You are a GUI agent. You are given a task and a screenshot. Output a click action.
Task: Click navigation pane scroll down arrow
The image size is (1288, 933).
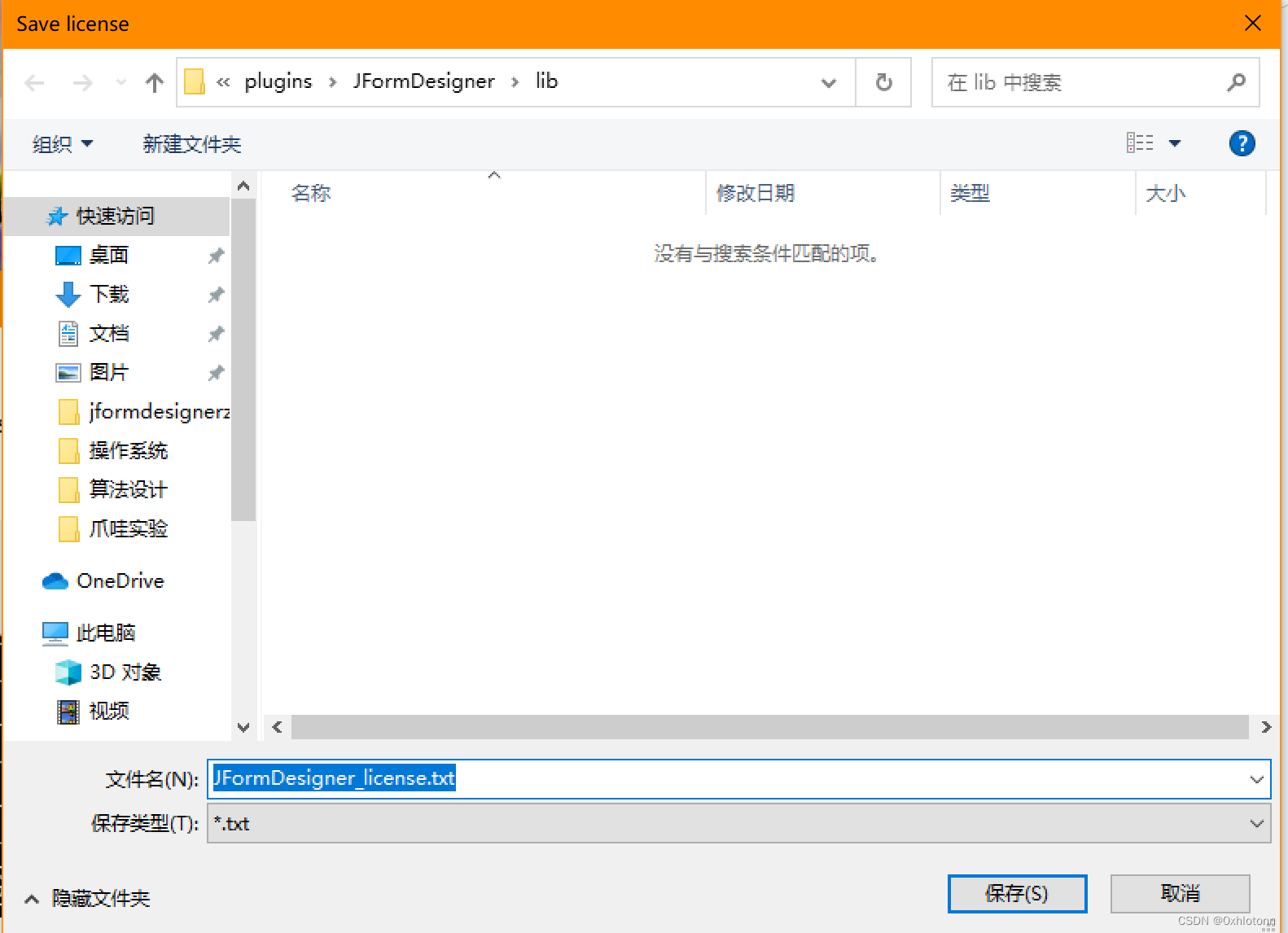click(x=243, y=727)
